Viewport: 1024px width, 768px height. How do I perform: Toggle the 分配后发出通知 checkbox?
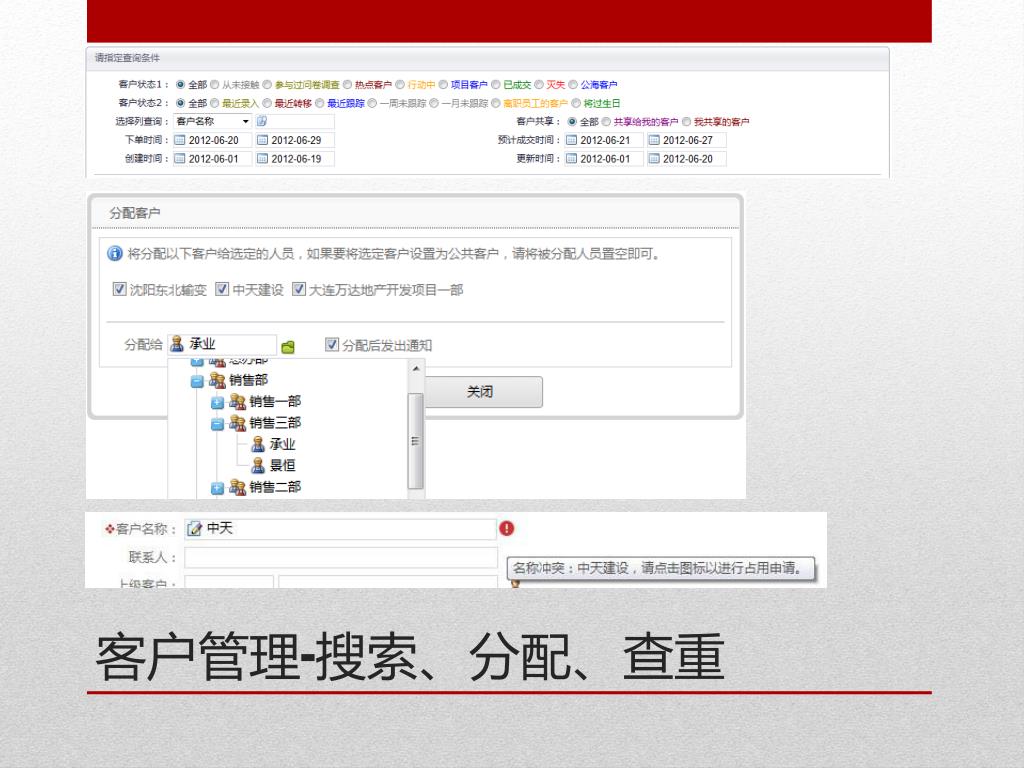[332, 344]
